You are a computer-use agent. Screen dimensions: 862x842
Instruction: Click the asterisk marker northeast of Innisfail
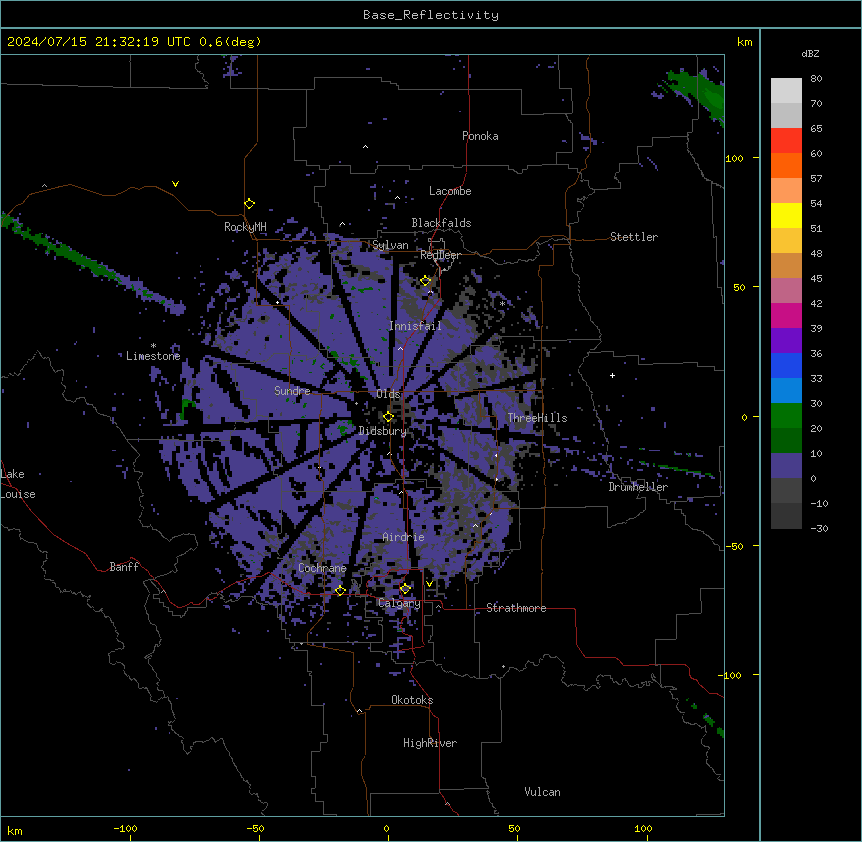point(502,303)
